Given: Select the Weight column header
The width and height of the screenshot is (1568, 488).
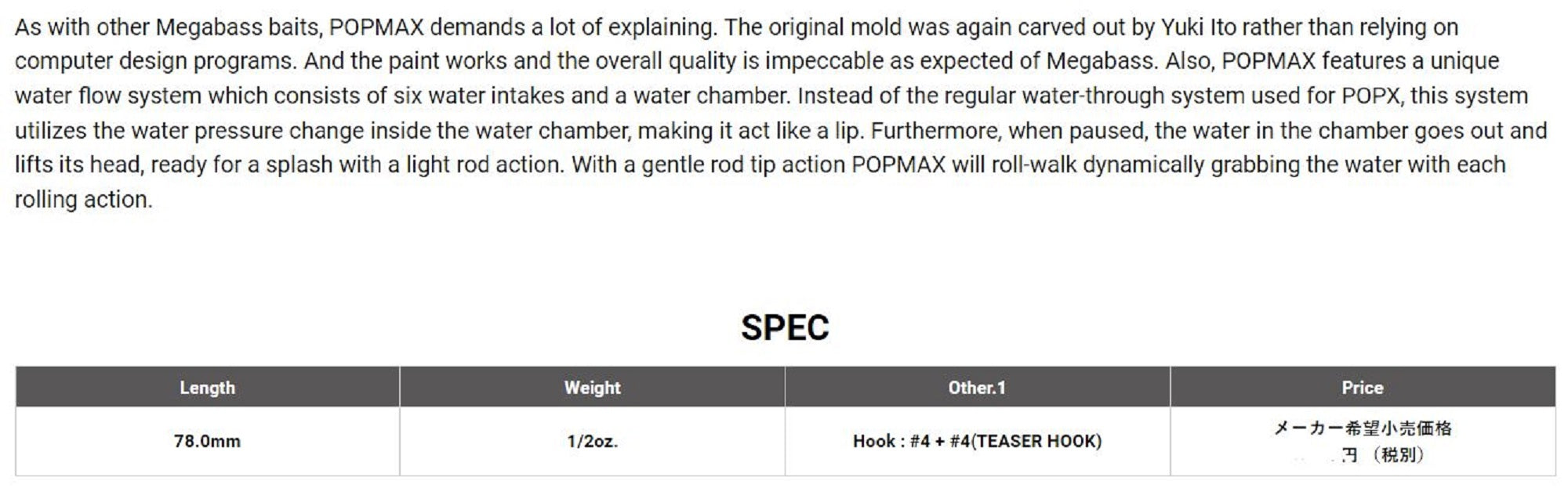Looking at the screenshot, I should 592,387.
